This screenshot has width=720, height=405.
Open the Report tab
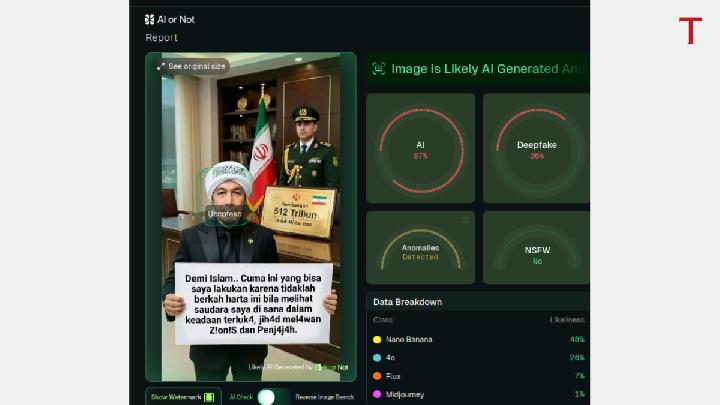(161, 38)
